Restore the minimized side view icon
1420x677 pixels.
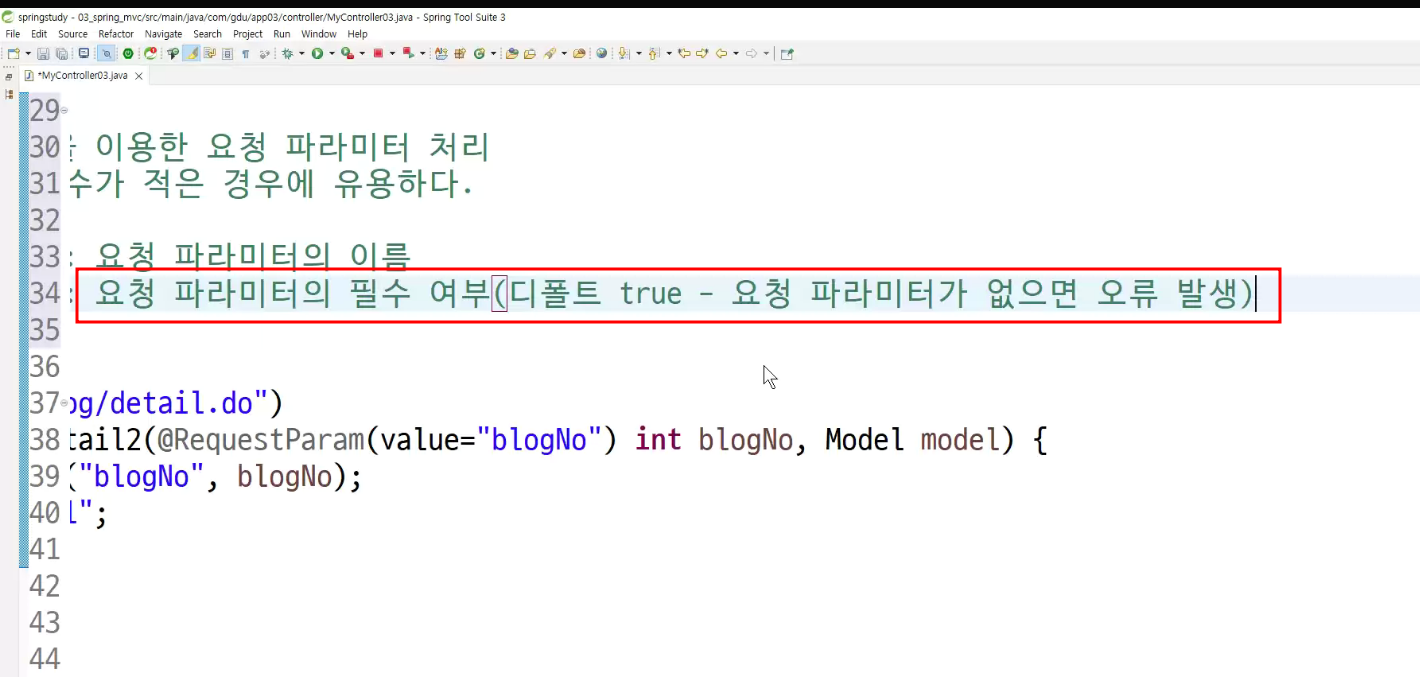[9, 76]
